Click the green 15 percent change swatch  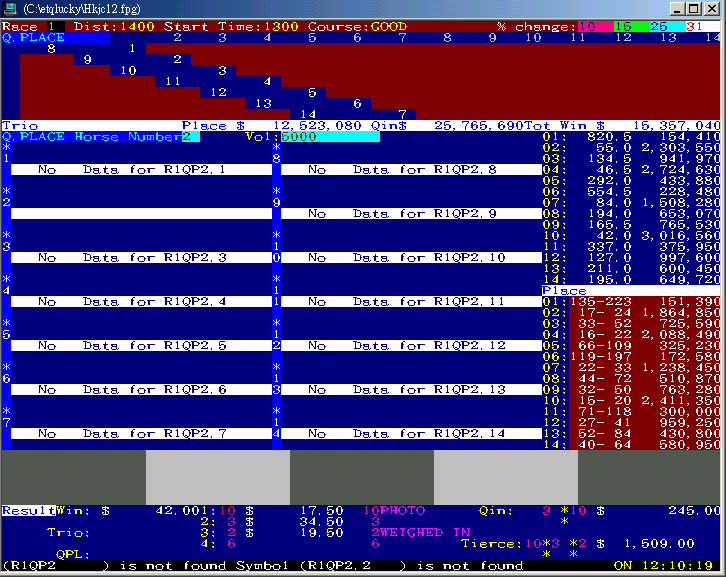623,26
